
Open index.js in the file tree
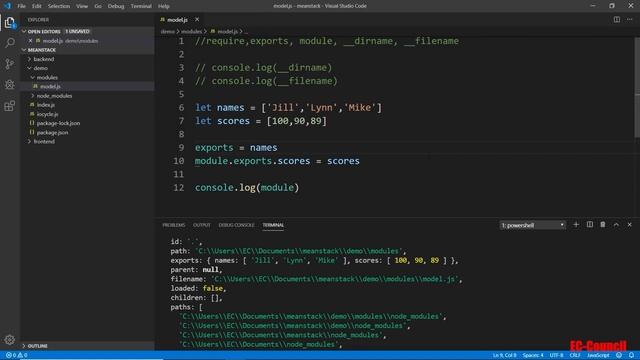point(46,105)
